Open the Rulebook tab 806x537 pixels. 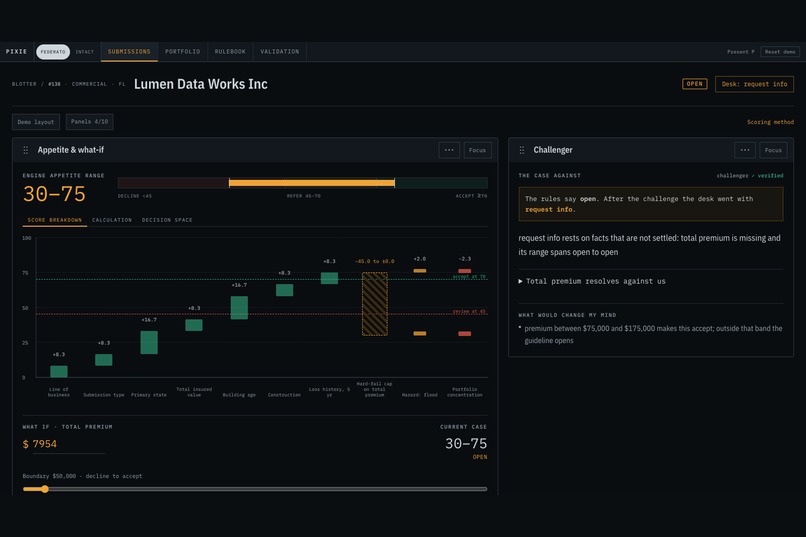tap(230, 52)
